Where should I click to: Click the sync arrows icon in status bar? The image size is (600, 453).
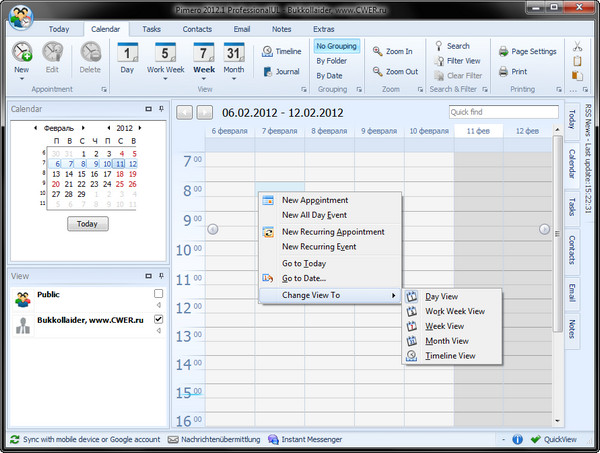point(15,440)
